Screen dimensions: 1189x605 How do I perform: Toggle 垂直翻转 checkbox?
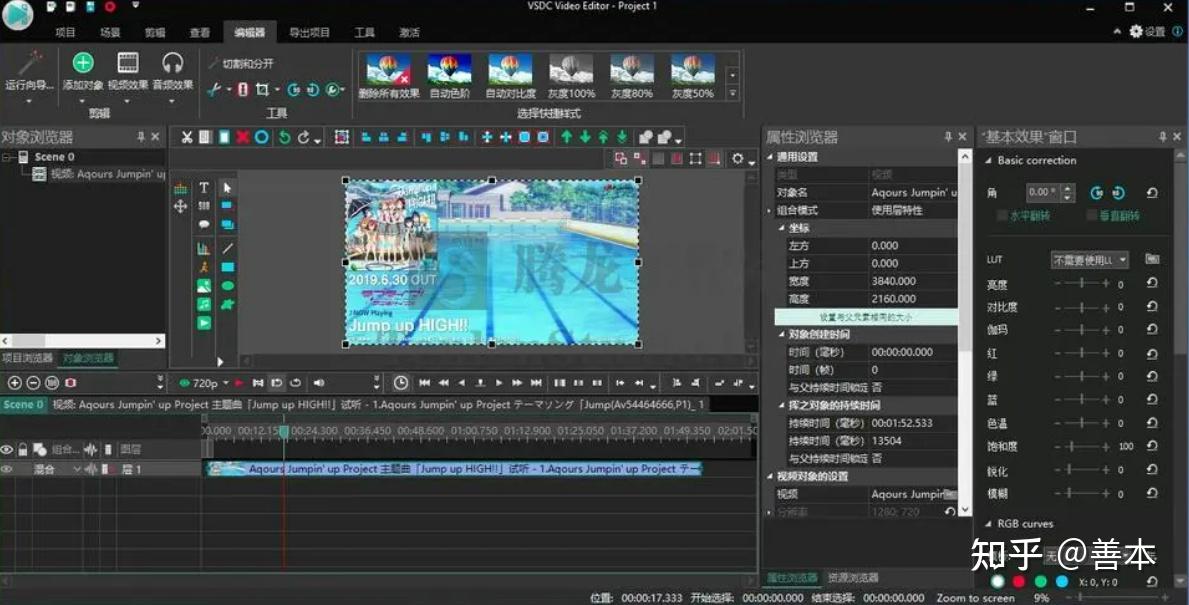(x=1092, y=216)
